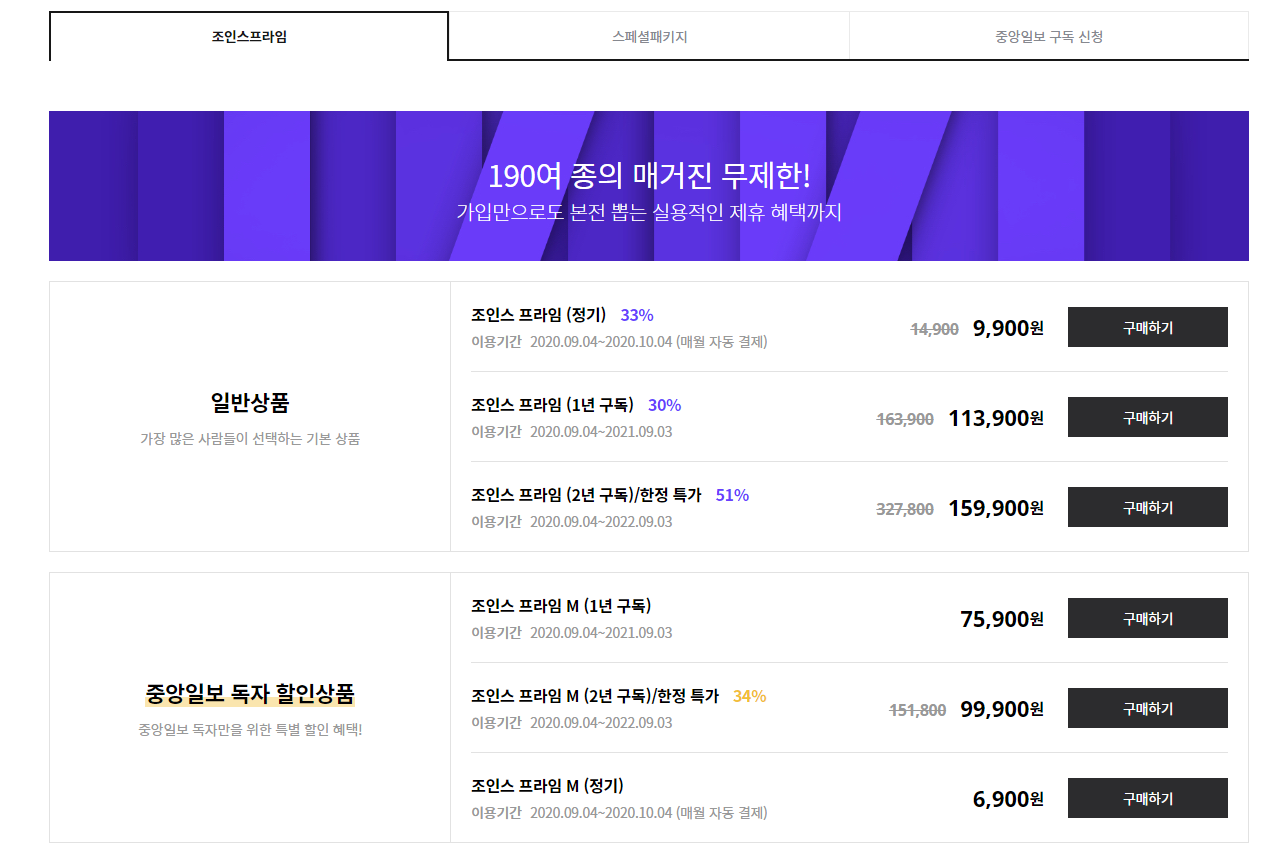
Task: Select the 조인스 프라임 M (1년 구독) title
Action: [561, 606]
